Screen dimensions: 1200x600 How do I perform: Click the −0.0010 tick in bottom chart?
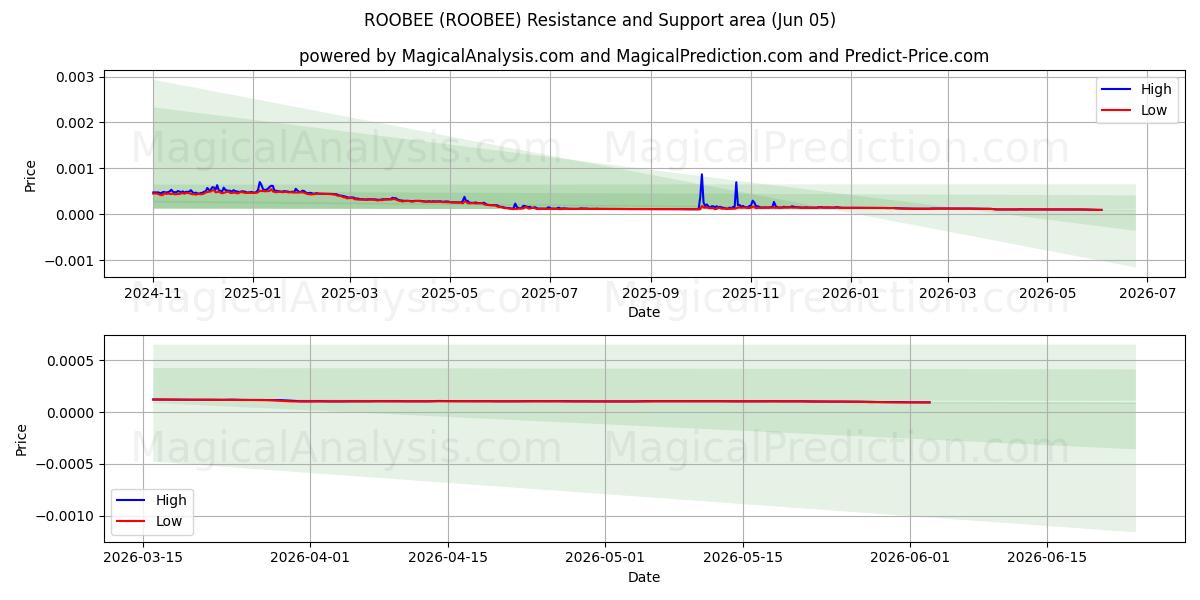(x=66, y=517)
